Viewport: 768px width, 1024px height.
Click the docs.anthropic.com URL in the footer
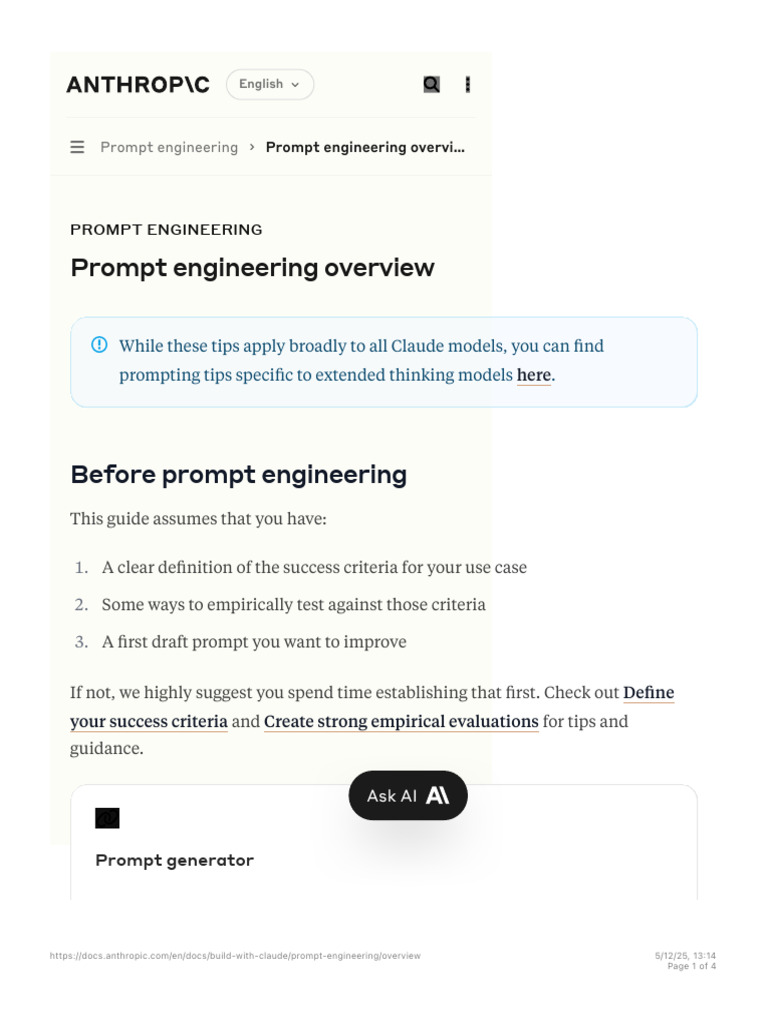[x=235, y=956]
